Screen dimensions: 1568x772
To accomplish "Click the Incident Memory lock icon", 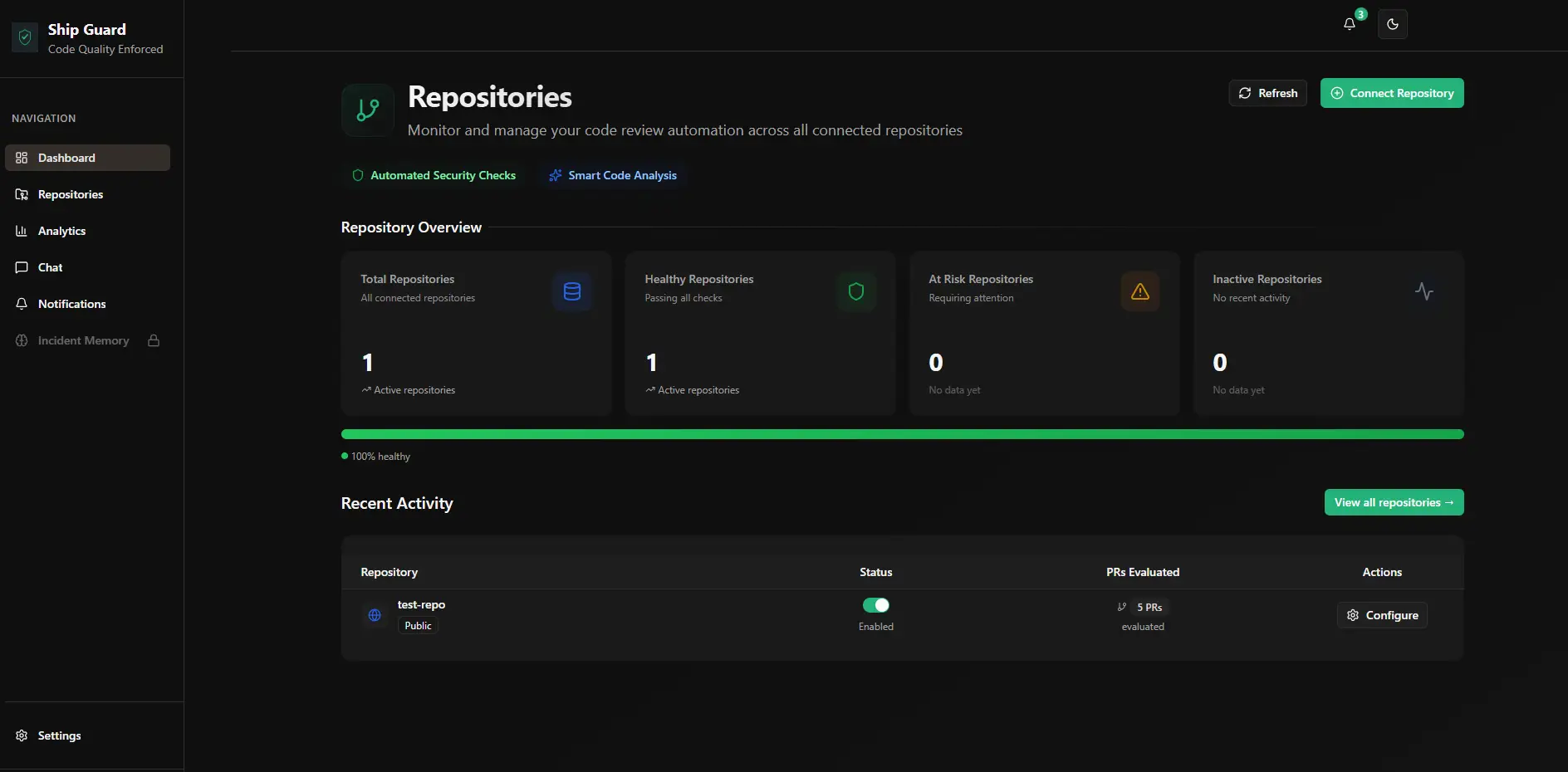I will (154, 340).
